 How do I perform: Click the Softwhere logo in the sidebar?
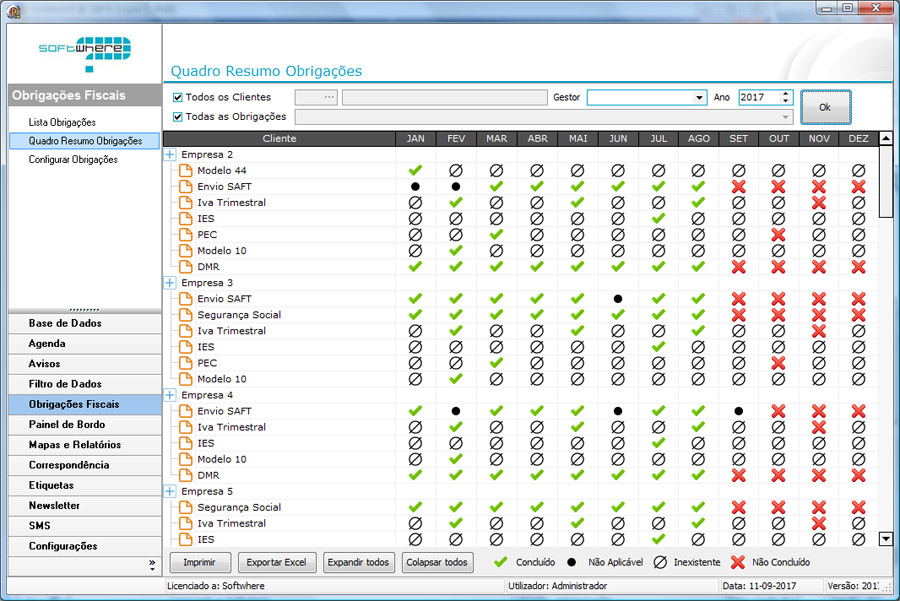click(x=85, y=52)
